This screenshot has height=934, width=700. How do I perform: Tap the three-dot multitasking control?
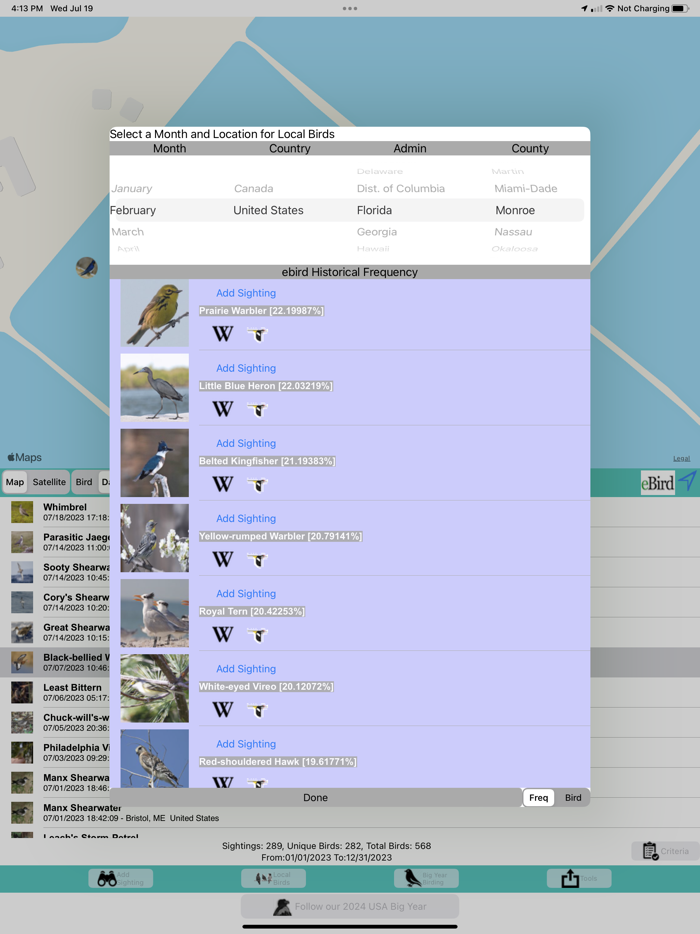[x=350, y=8]
